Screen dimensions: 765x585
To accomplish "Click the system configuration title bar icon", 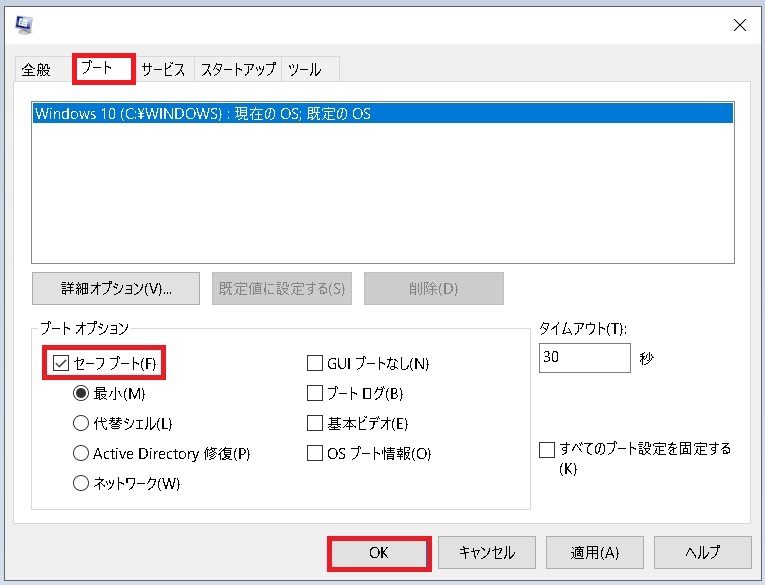I will (24, 24).
